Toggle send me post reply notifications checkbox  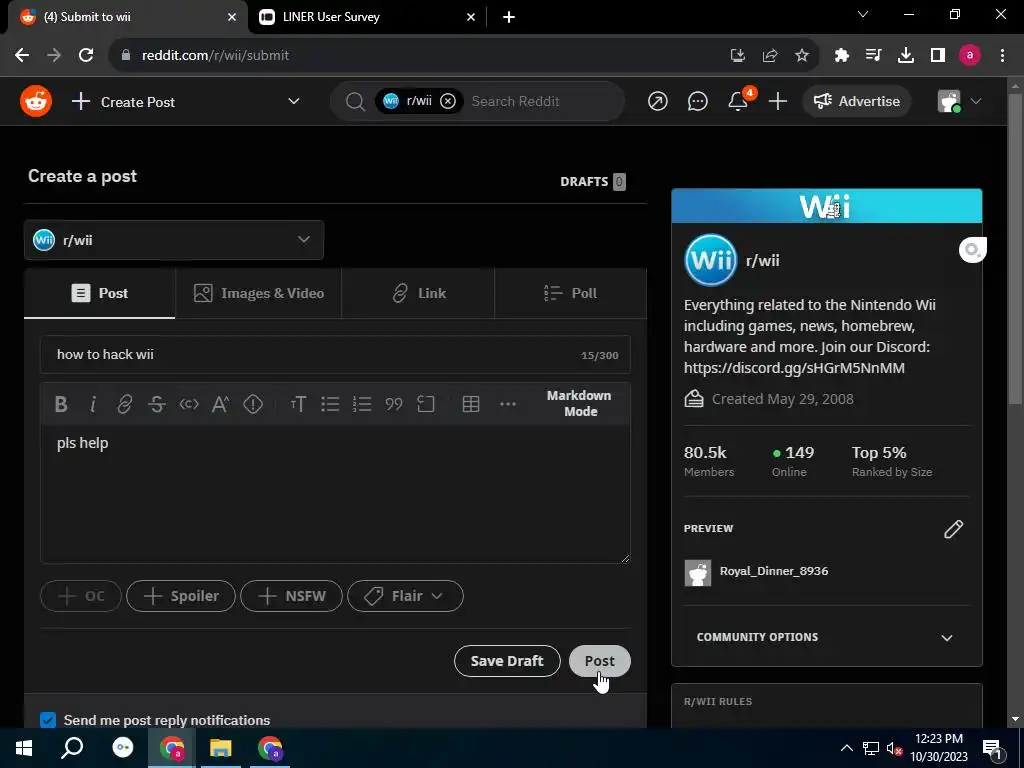coord(48,720)
